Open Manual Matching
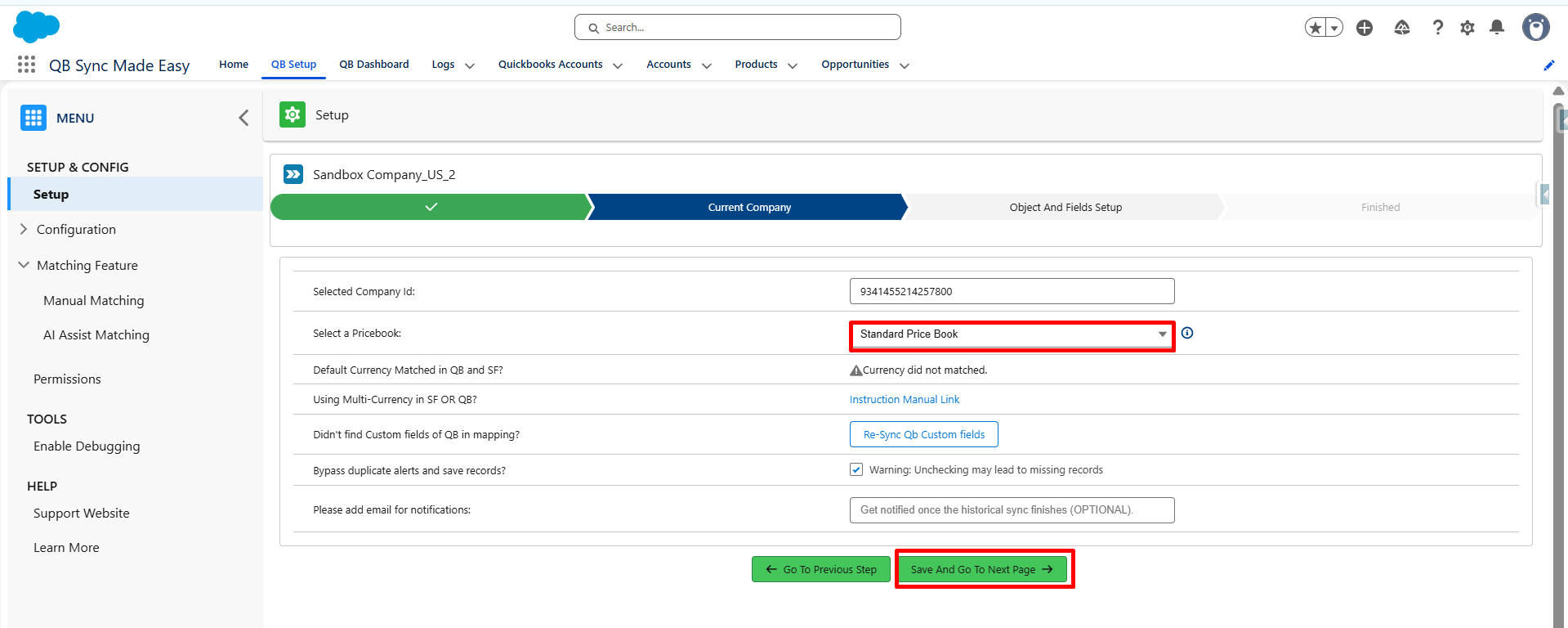The image size is (1568, 628). tap(94, 301)
